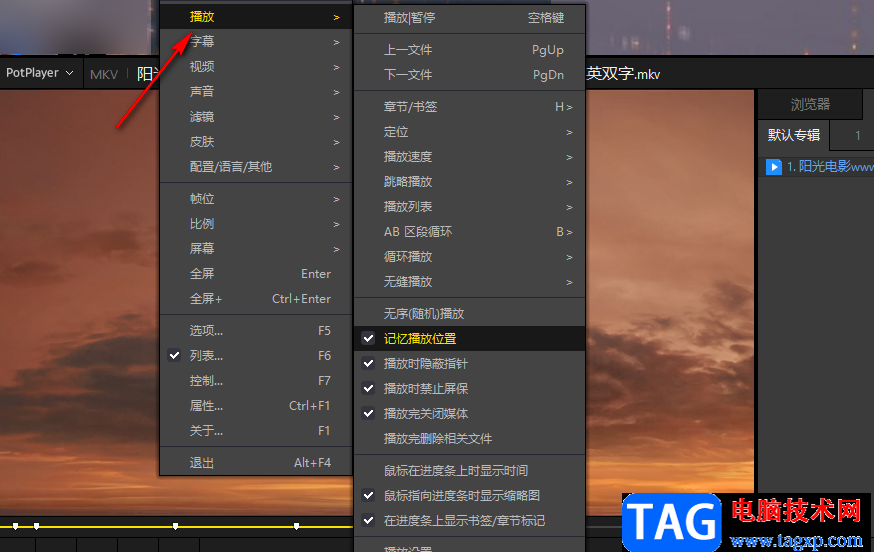Expand the 比例 submenu

click(x=256, y=224)
